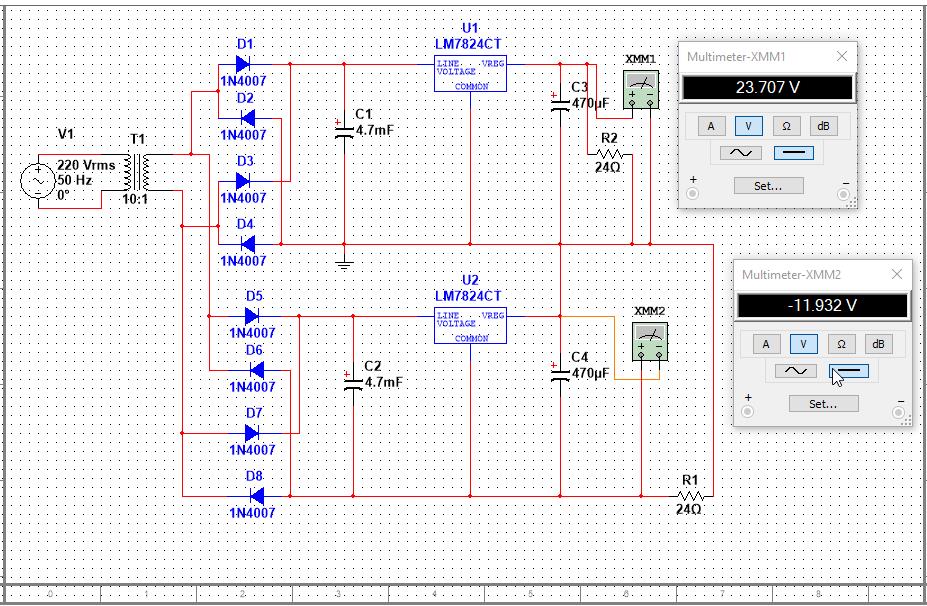Click the U1 LM7824CT regulator component
This screenshot has height=606, width=927.
tap(470, 74)
